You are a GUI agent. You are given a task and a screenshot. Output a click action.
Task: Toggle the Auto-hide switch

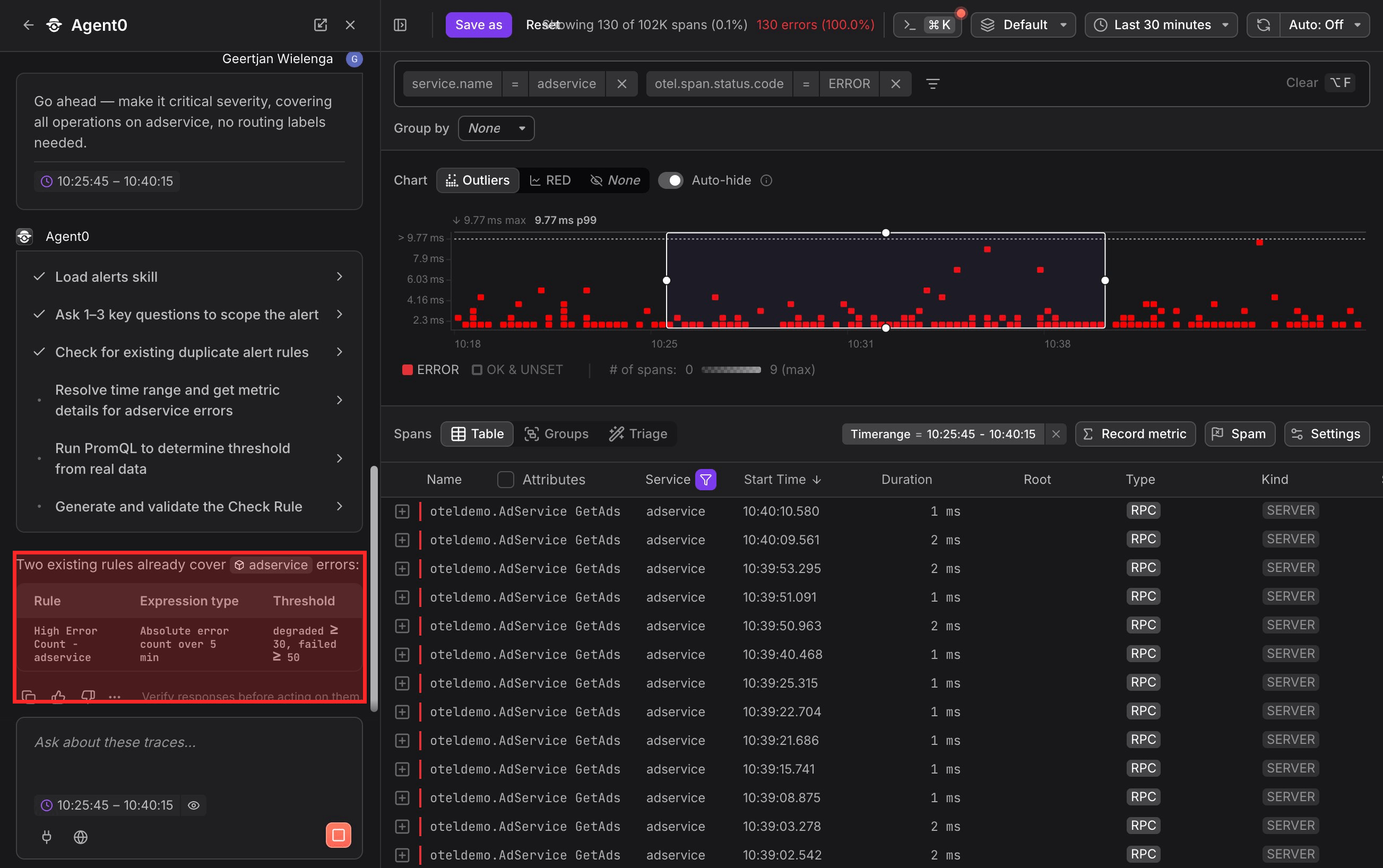tap(670, 180)
